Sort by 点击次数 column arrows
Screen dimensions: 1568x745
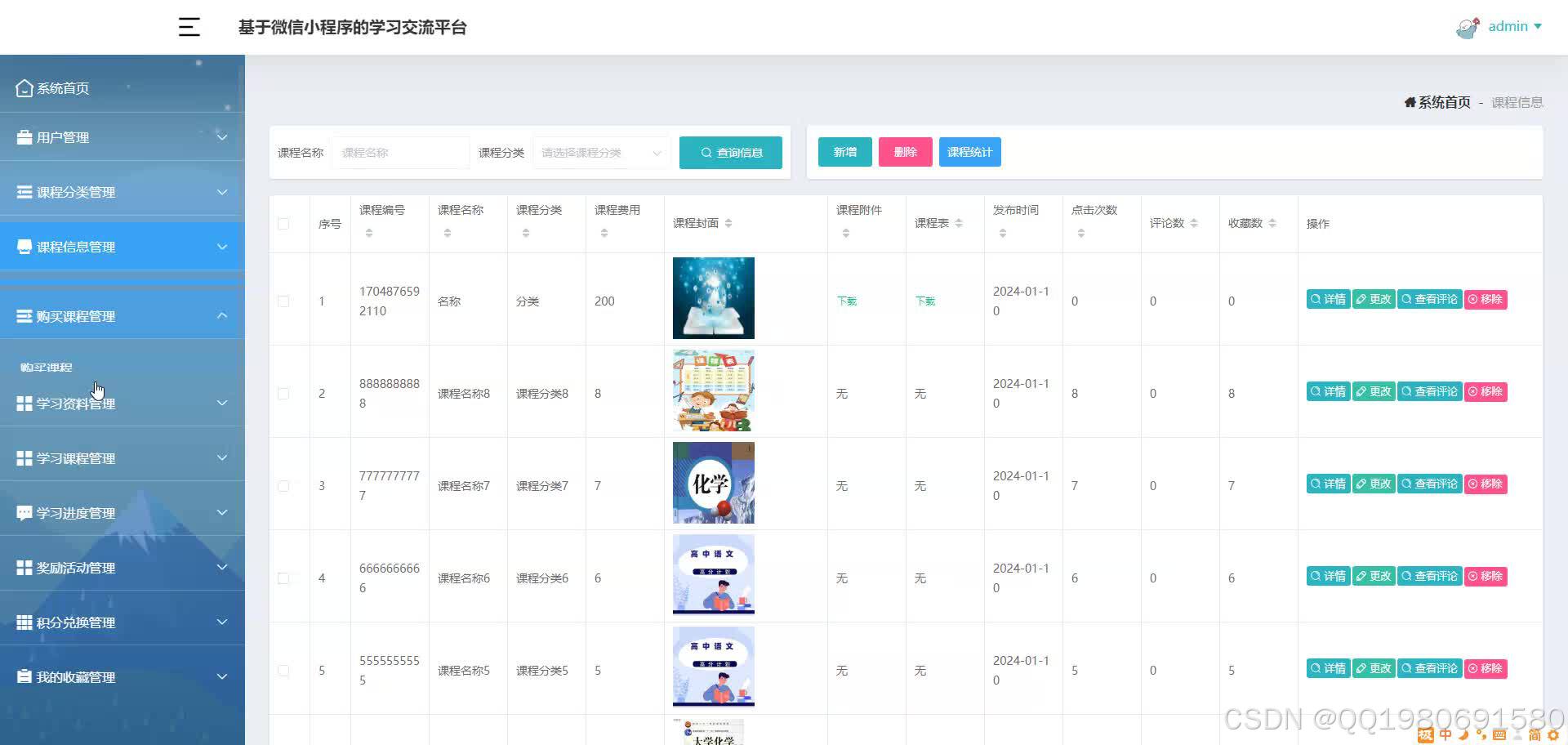point(1081,234)
